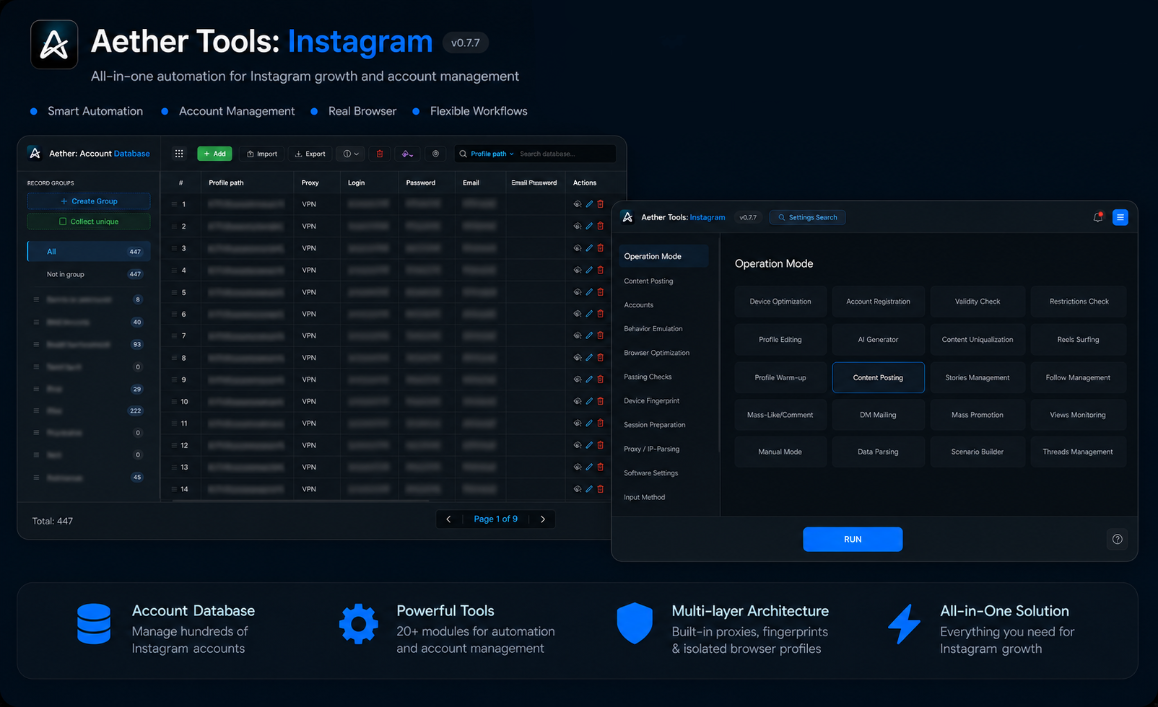Open the grid view icon in database toolbar
This screenshot has height=707, width=1158.
[179, 154]
